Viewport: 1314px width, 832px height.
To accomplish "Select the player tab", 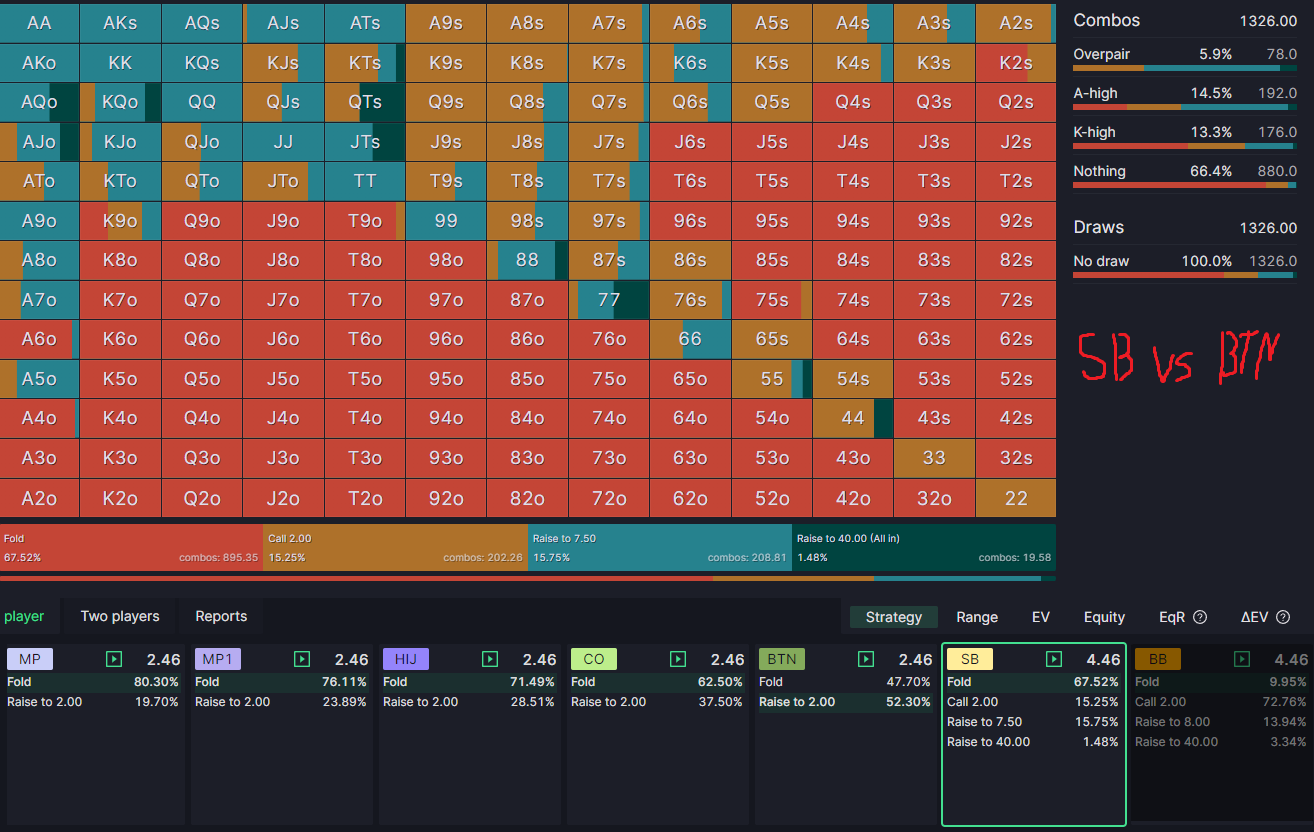I will (x=24, y=616).
